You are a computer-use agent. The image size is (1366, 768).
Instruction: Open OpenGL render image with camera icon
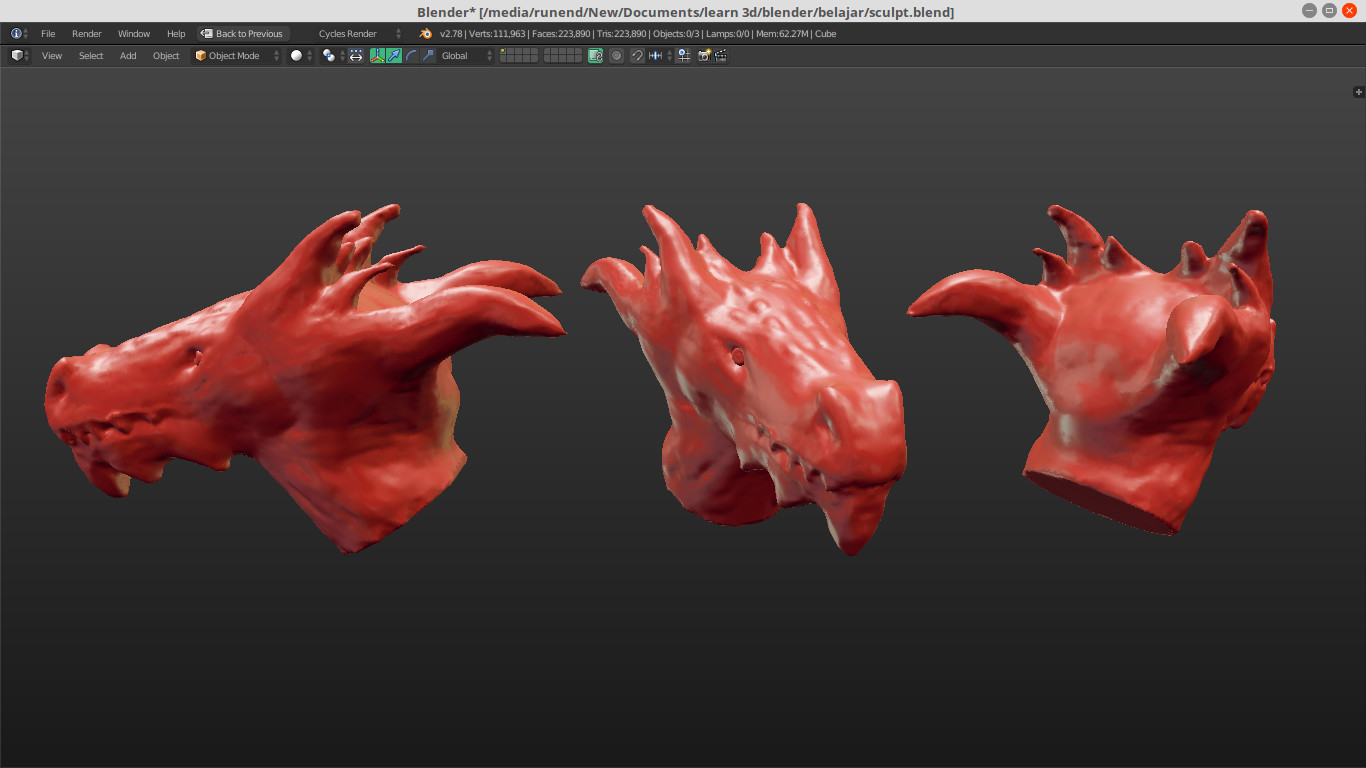pos(704,55)
